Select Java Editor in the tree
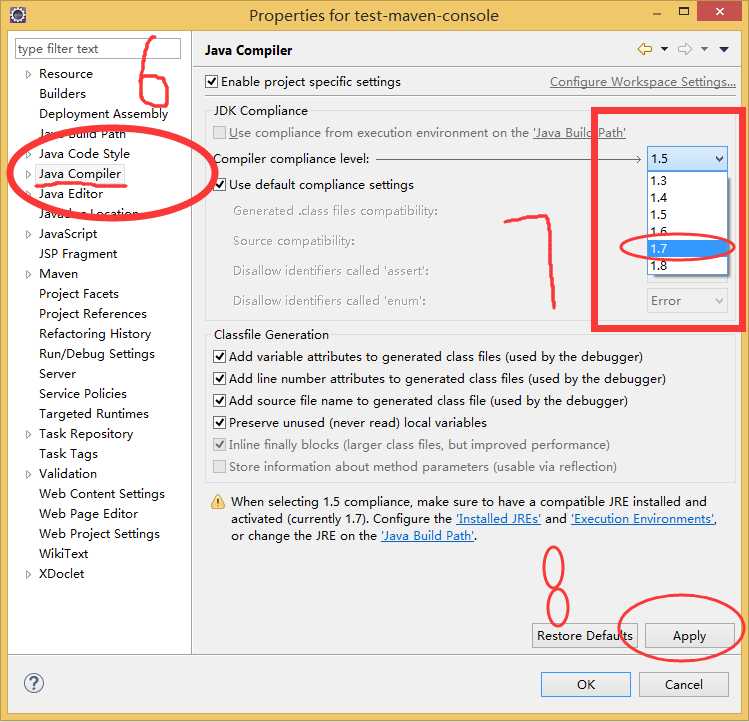 71,194
